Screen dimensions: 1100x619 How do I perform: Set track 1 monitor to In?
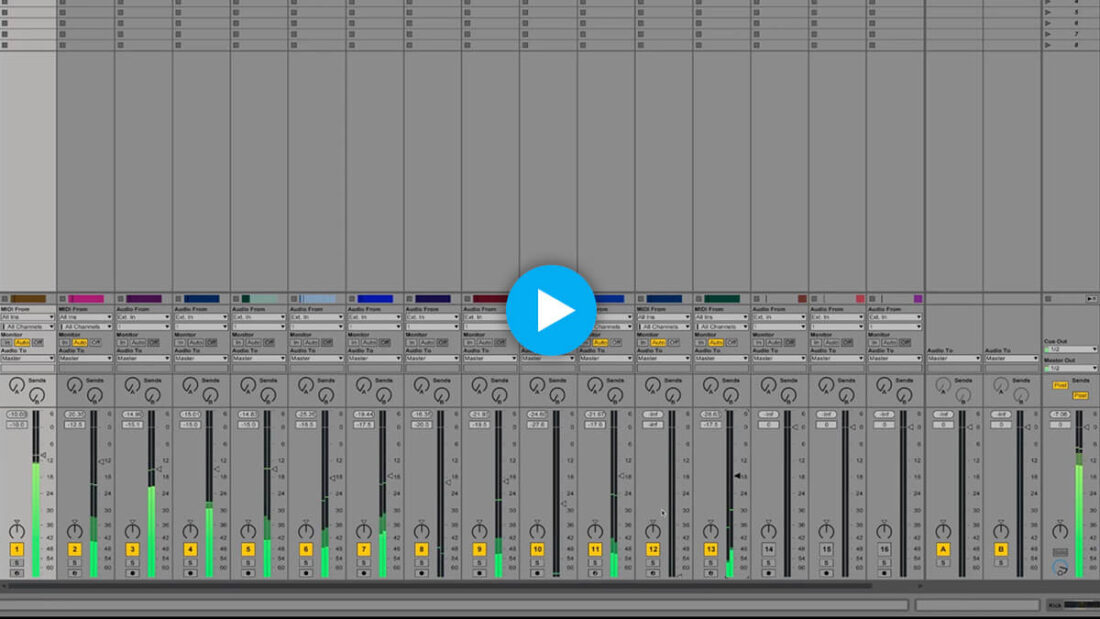point(6,342)
